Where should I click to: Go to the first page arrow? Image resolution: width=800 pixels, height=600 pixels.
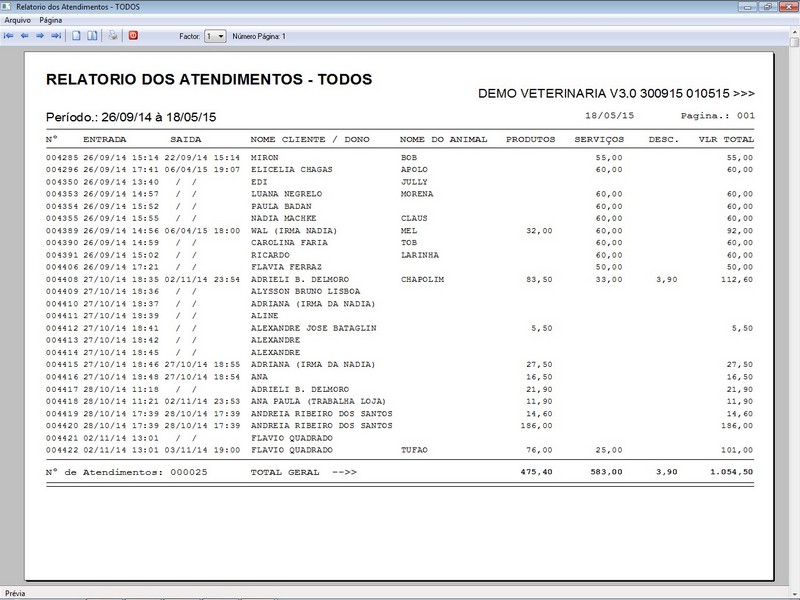click(8, 36)
